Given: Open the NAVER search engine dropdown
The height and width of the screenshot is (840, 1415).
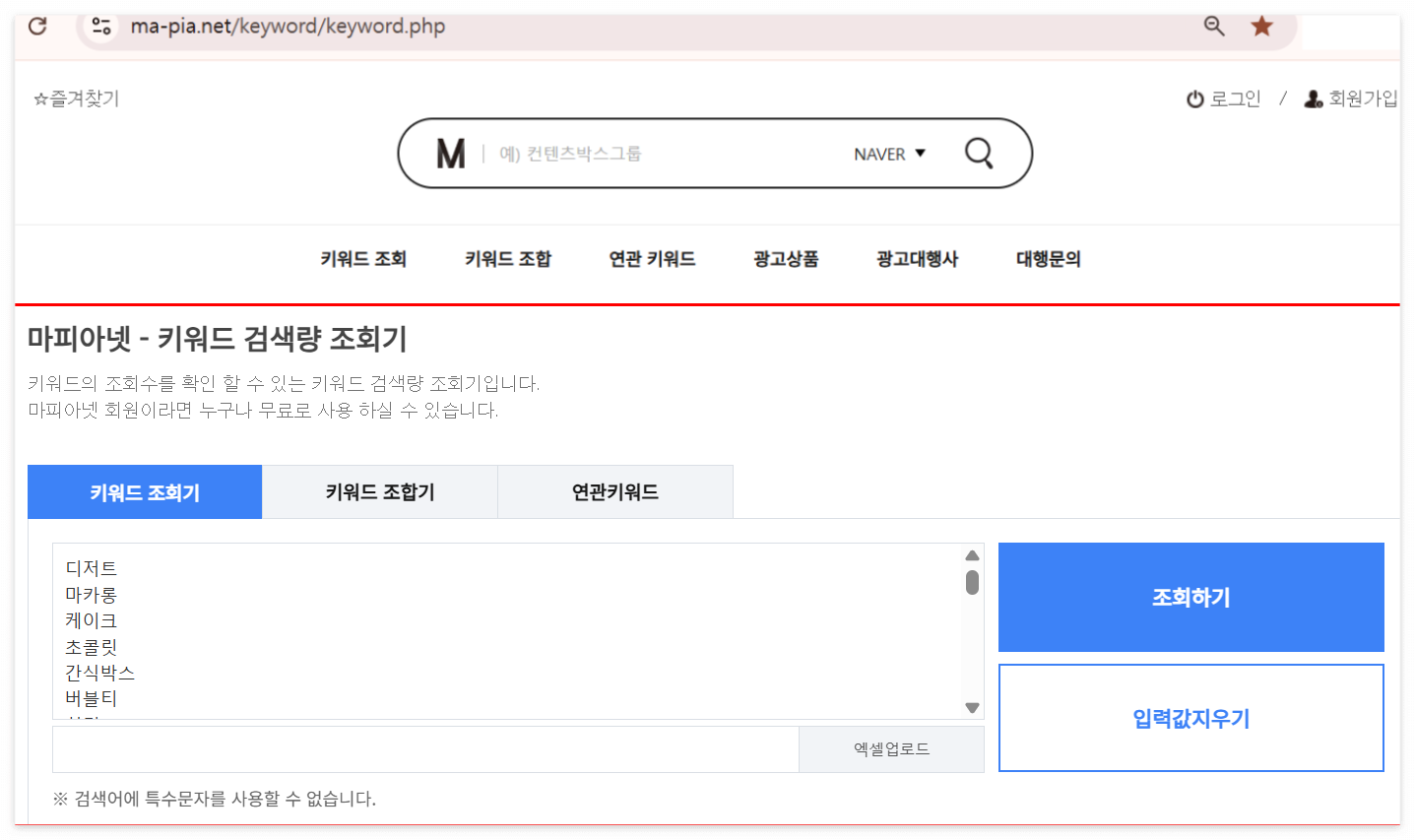Looking at the screenshot, I should [x=889, y=154].
